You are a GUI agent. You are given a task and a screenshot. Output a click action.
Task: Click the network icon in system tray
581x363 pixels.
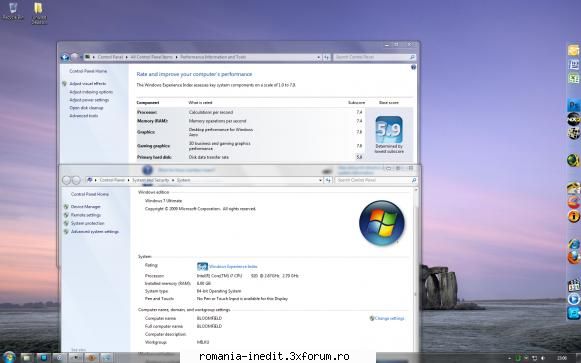[x=535, y=358]
